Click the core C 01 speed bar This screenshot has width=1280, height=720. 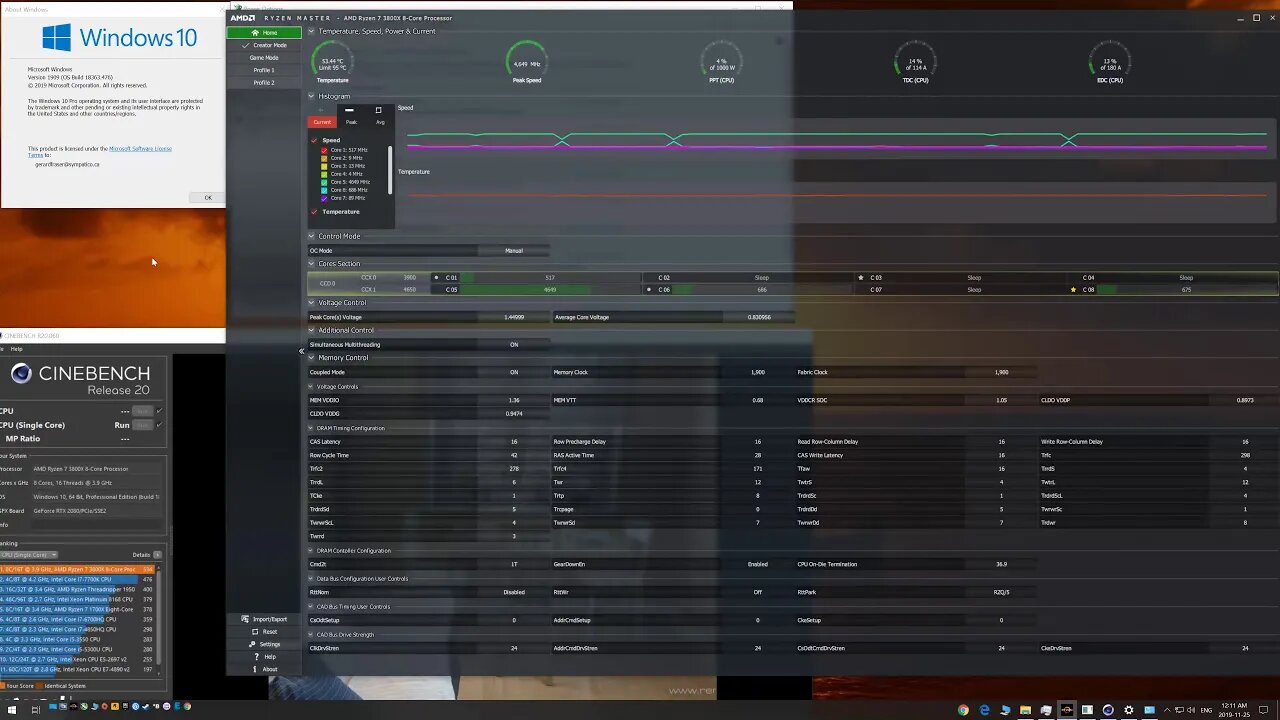click(x=550, y=277)
